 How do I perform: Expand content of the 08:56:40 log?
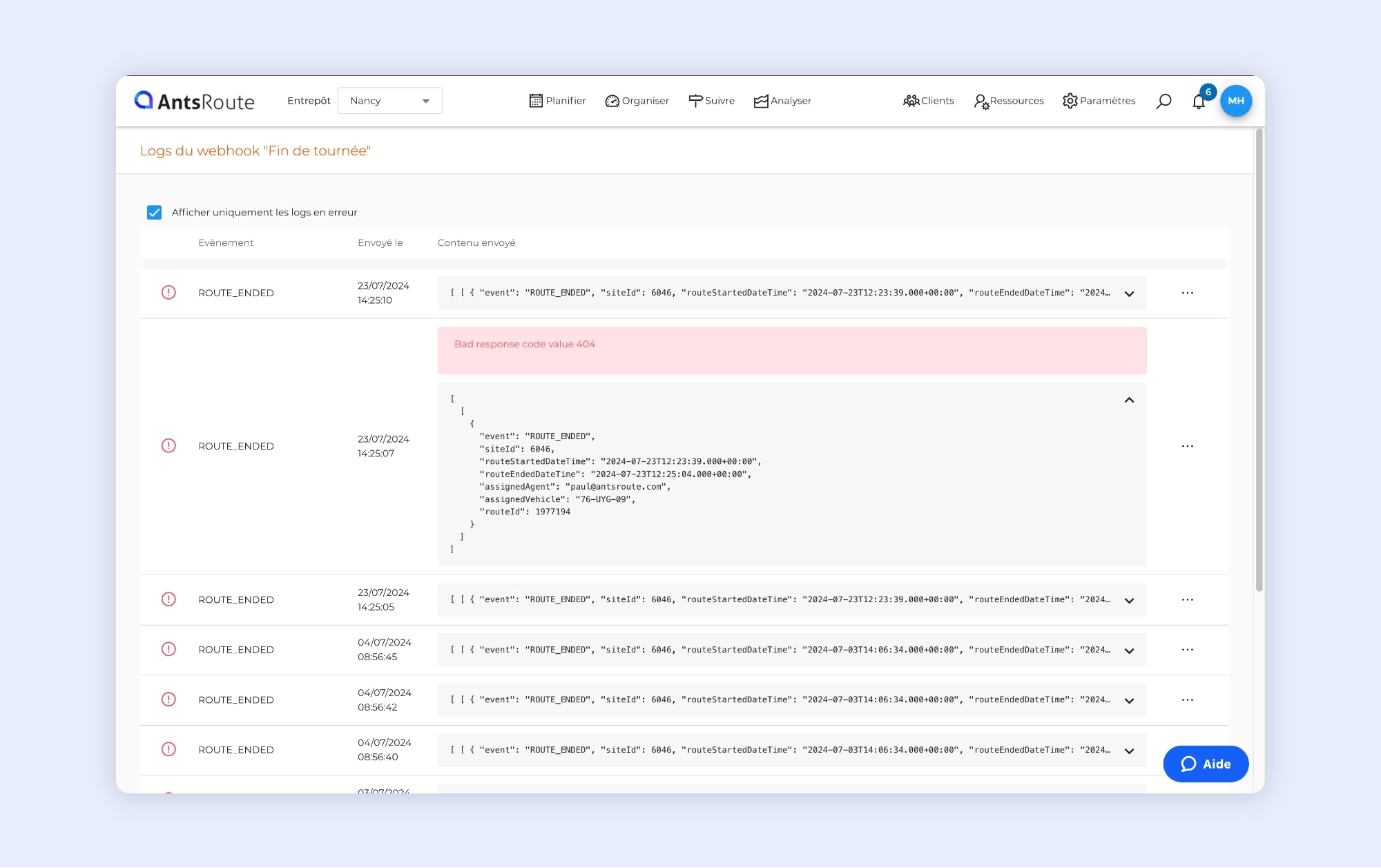click(x=1129, y=751)
